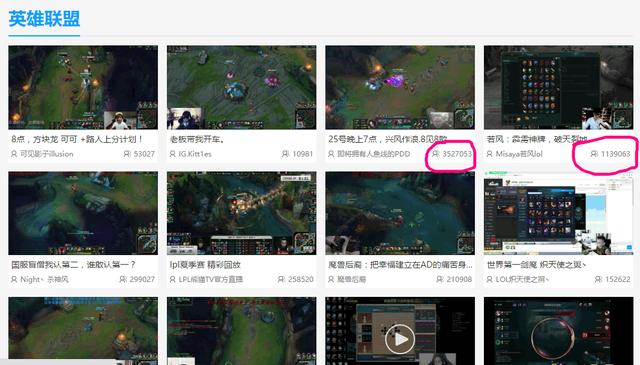Viewport: 640px width, 365px height.
Task: Click user icon beside Misaya若风lol
Action: click(x=489, y=154)
